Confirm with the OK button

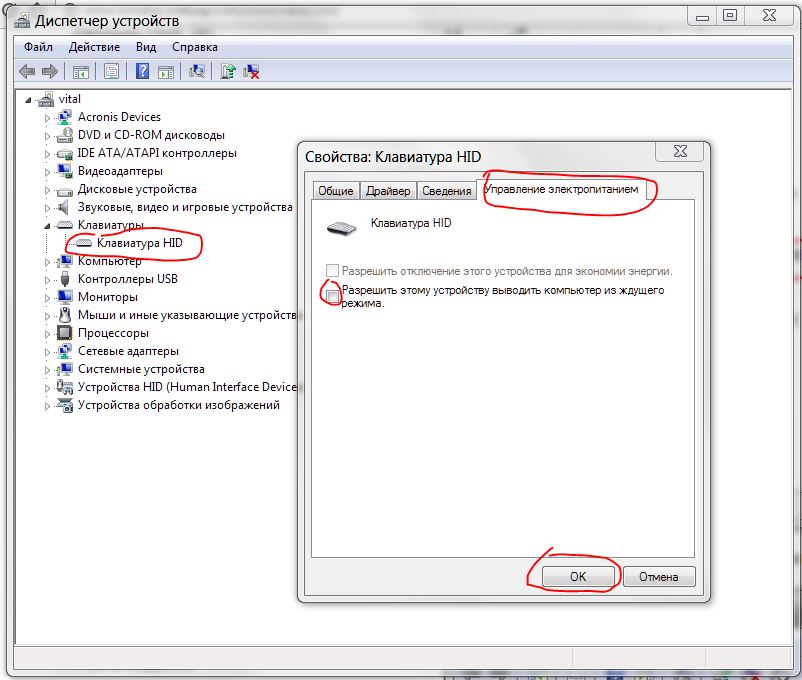578,577
